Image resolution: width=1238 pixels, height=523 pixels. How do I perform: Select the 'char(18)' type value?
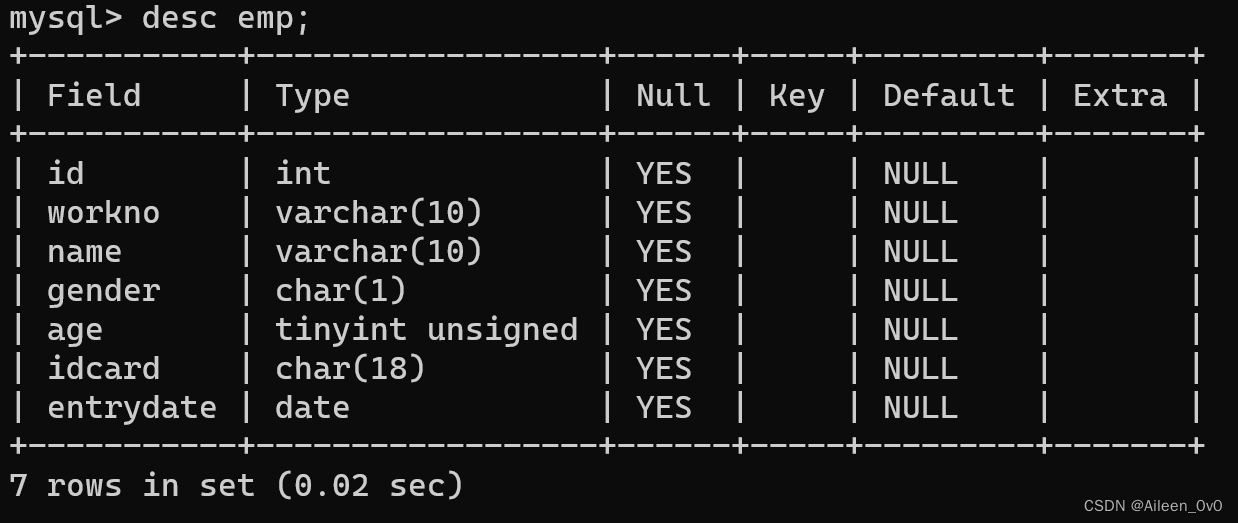[350, 368]
